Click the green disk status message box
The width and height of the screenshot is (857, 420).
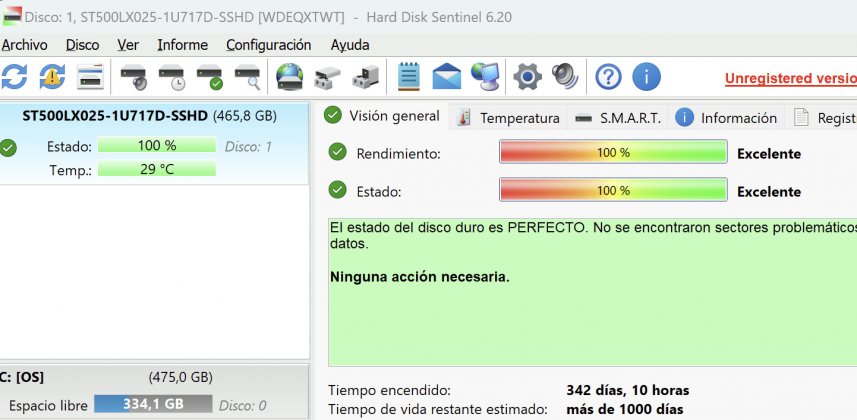pos(592,292)
